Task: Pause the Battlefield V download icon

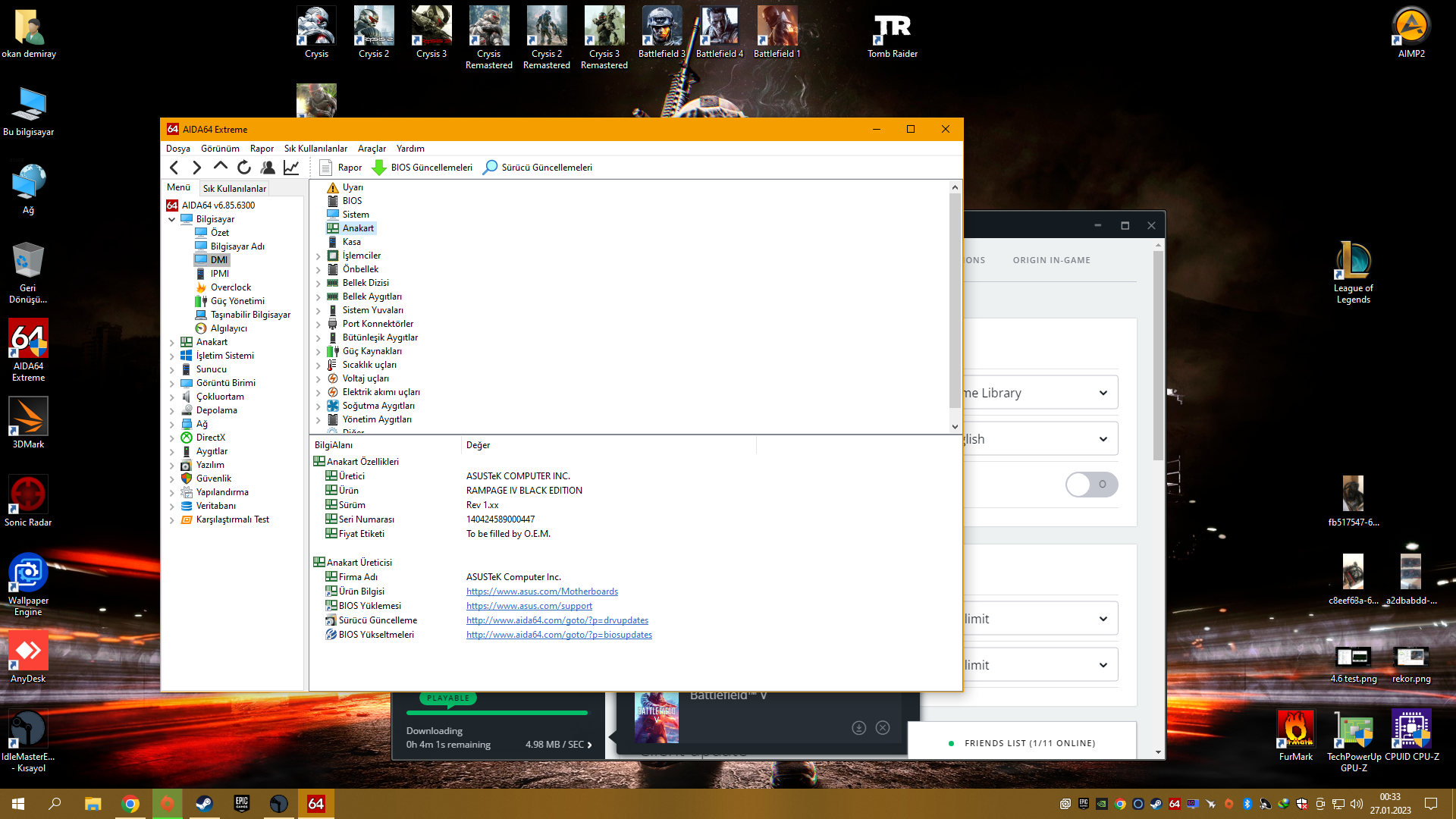Action: [858, 728]
